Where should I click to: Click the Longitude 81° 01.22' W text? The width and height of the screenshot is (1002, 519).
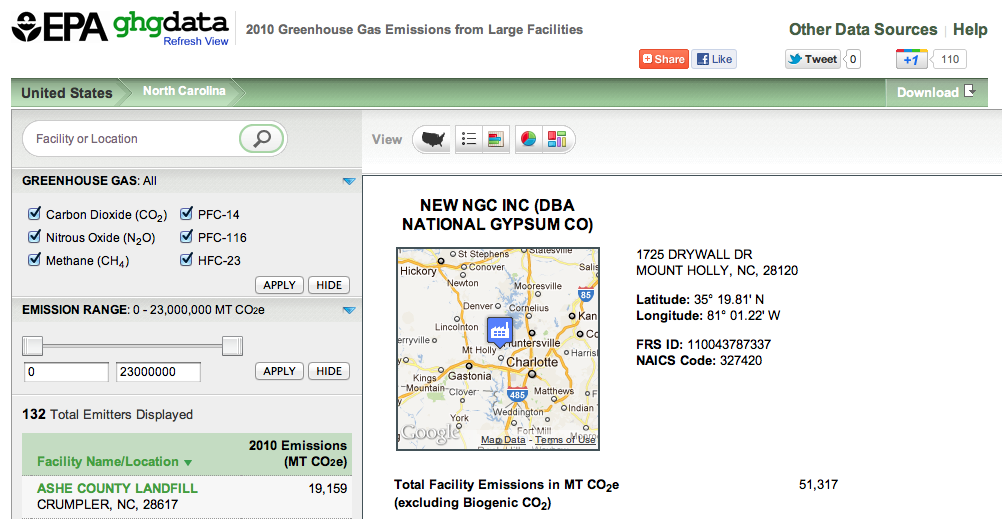pyautogui.click(x=708, y=315)
